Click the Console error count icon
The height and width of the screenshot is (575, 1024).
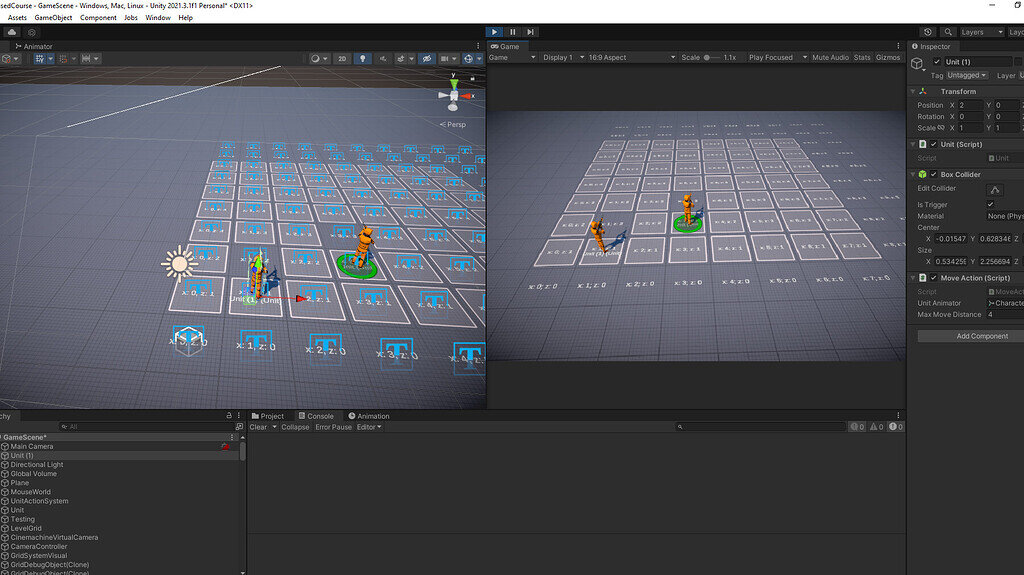click(896, 427)
